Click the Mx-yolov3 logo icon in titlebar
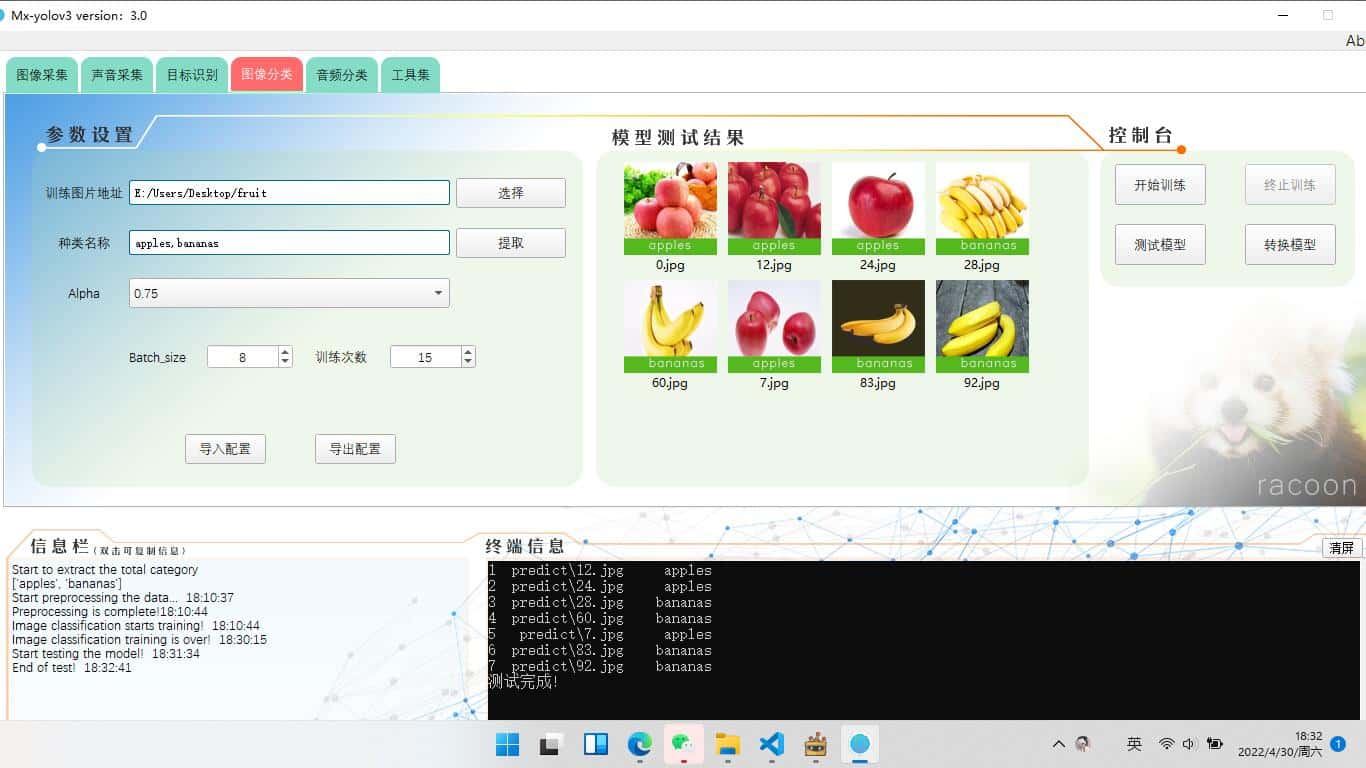Viewport: 1366px width, 768px height. 10,15
